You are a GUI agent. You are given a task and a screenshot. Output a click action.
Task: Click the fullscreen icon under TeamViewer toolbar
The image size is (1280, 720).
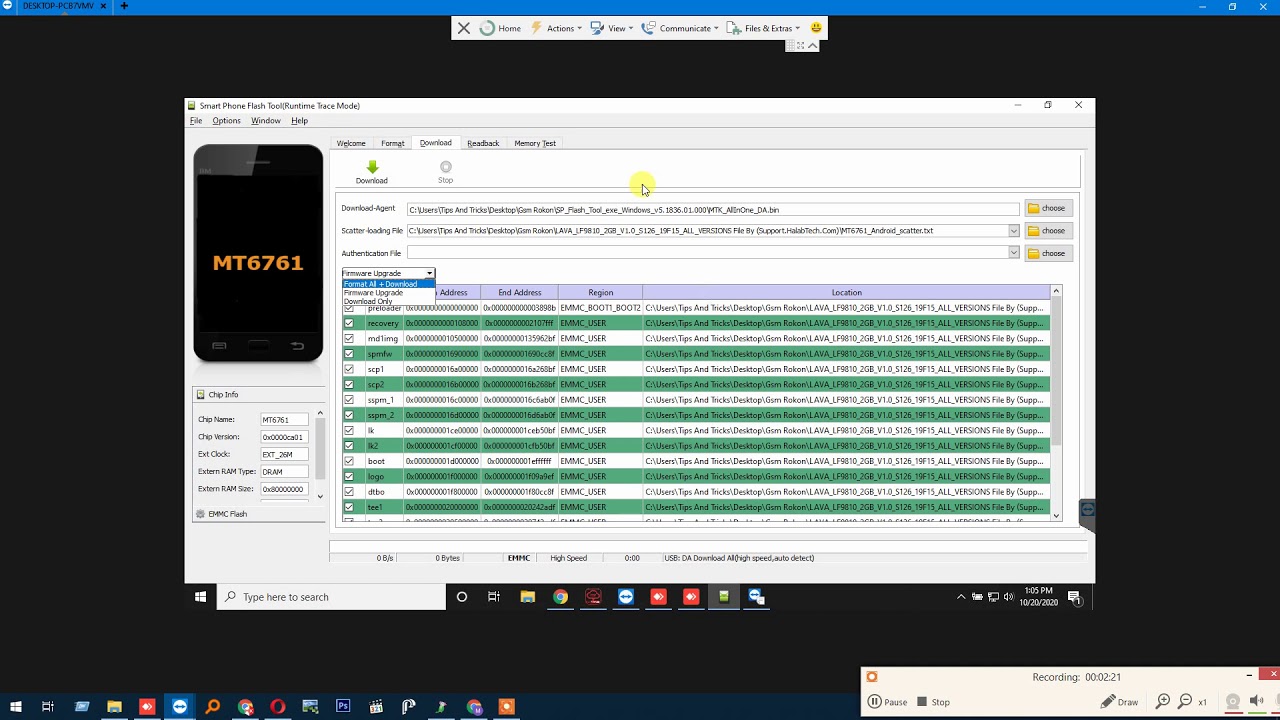800,46
